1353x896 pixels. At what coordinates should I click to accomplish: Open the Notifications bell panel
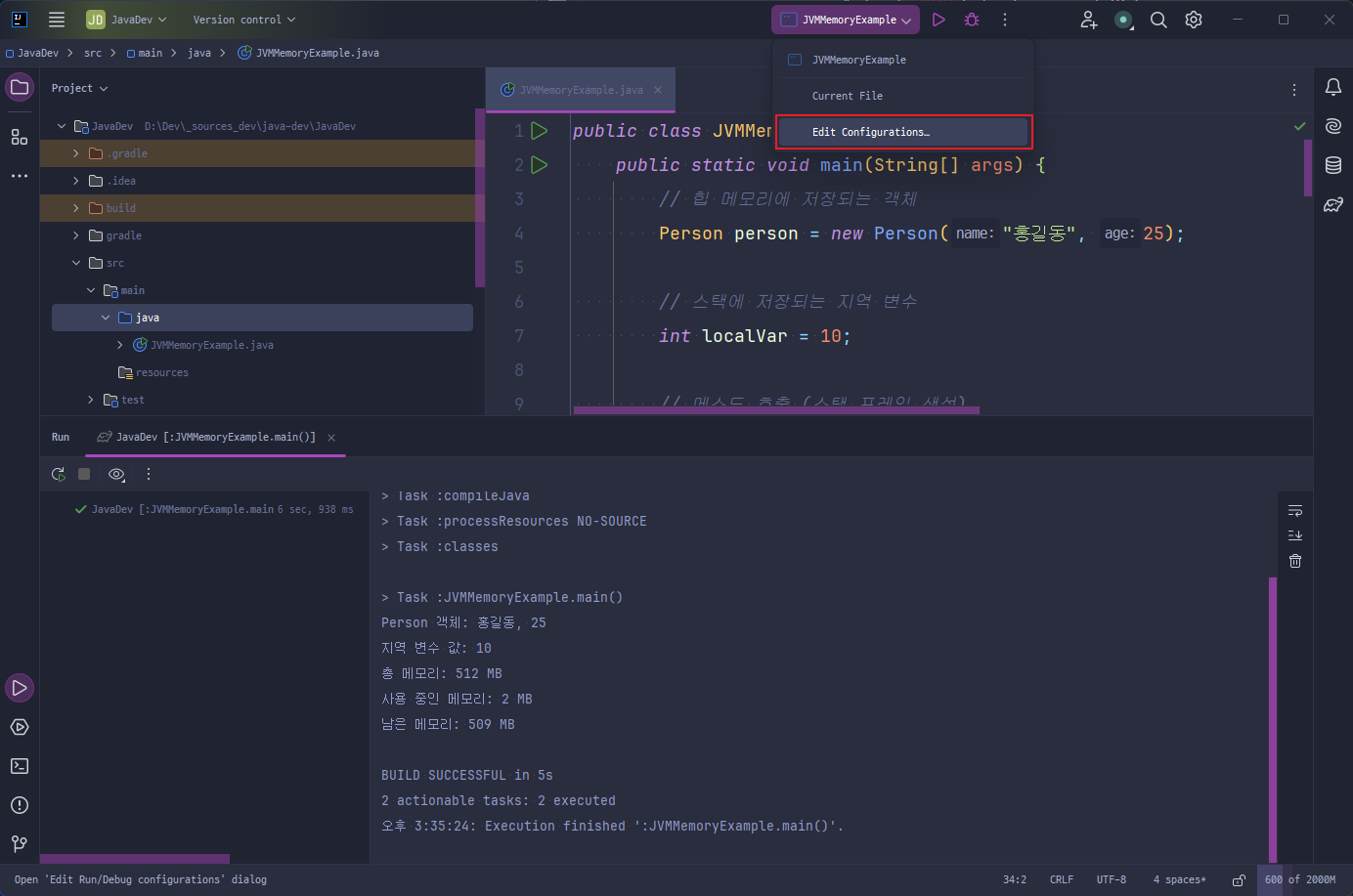point(1332,88)
